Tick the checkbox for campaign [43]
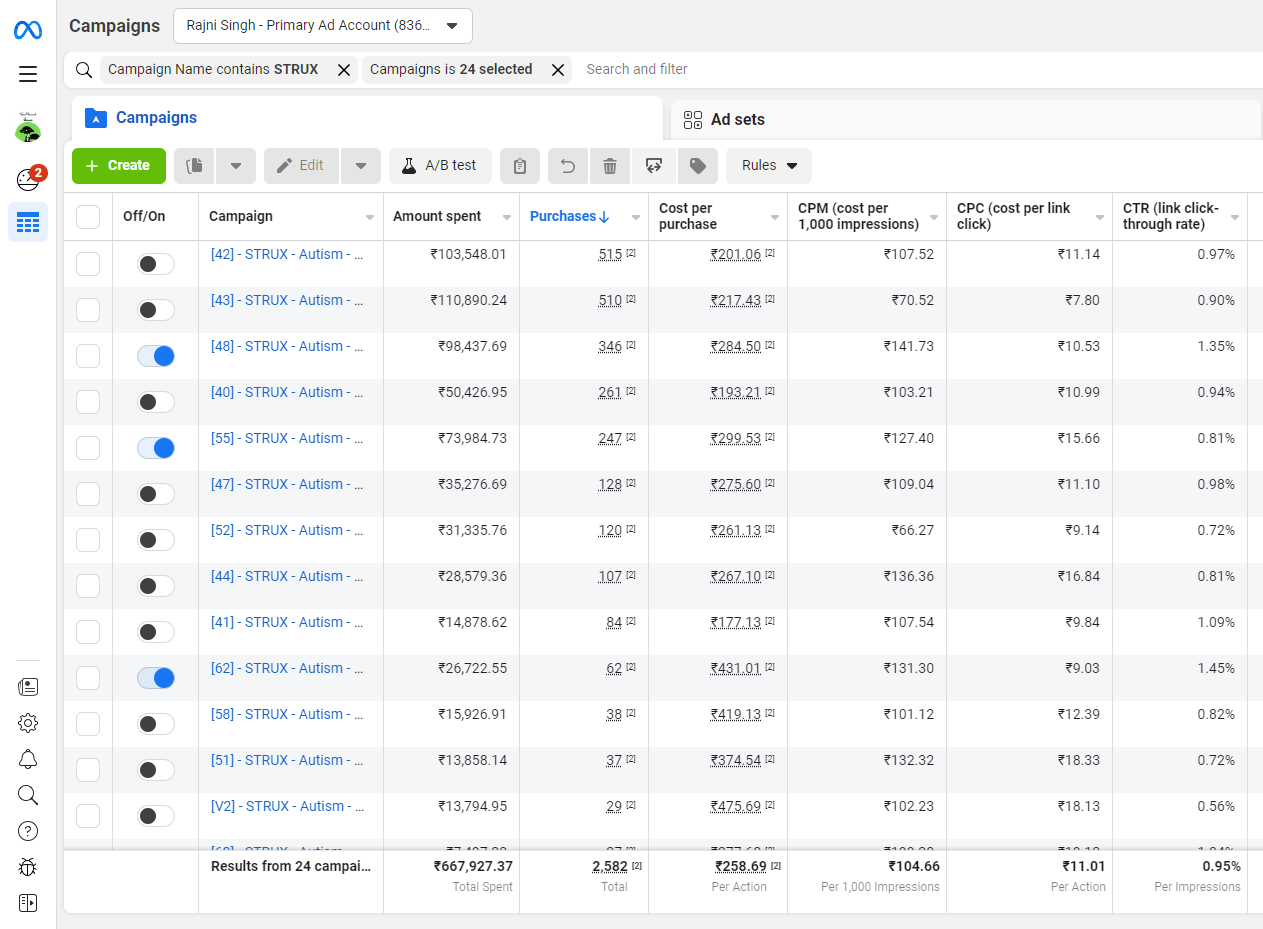The width and height of the screenshot is (1263, 929). [88, 310]
